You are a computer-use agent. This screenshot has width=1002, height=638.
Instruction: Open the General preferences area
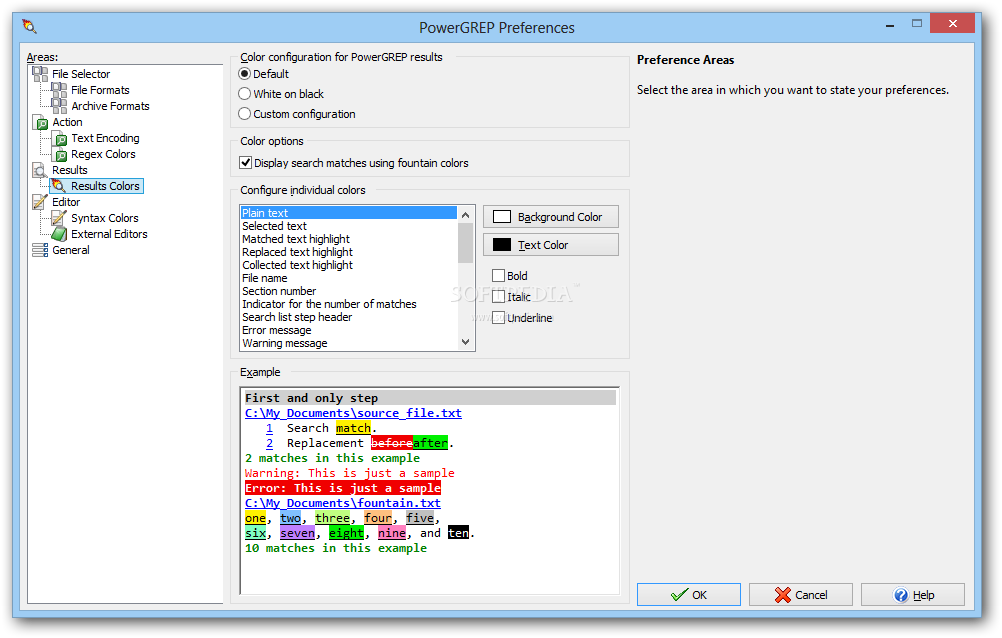[71, 250]
